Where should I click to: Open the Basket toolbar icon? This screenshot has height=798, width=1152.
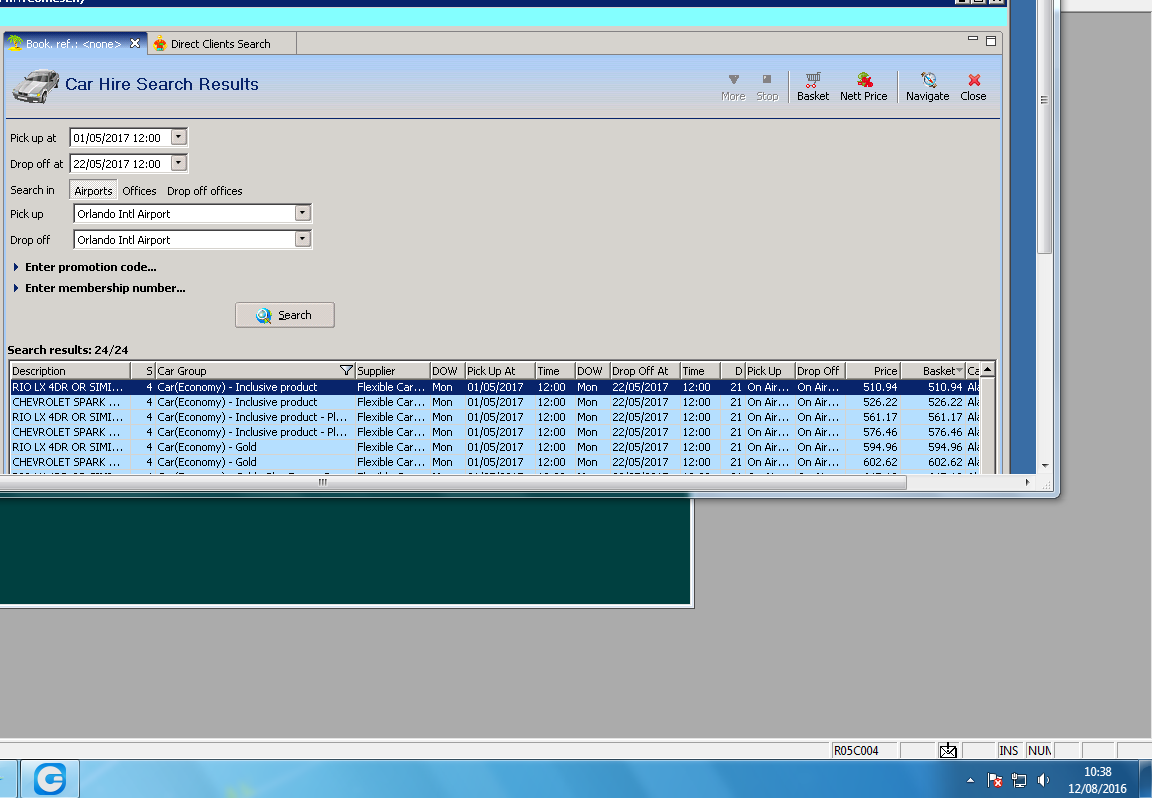click(x=812, y=86)
